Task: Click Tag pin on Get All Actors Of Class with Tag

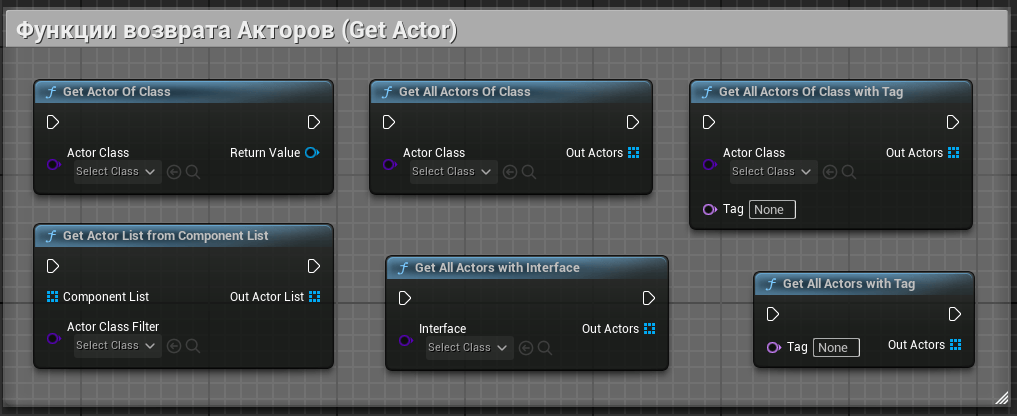Action: coord(709,210)
